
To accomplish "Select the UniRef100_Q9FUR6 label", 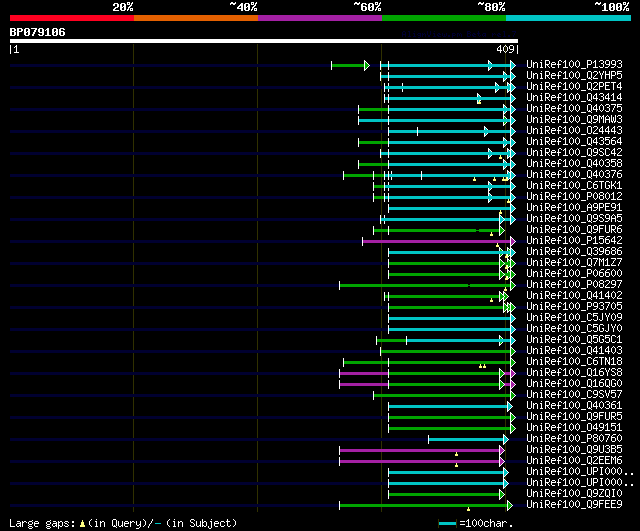I will tap(574, 230).
